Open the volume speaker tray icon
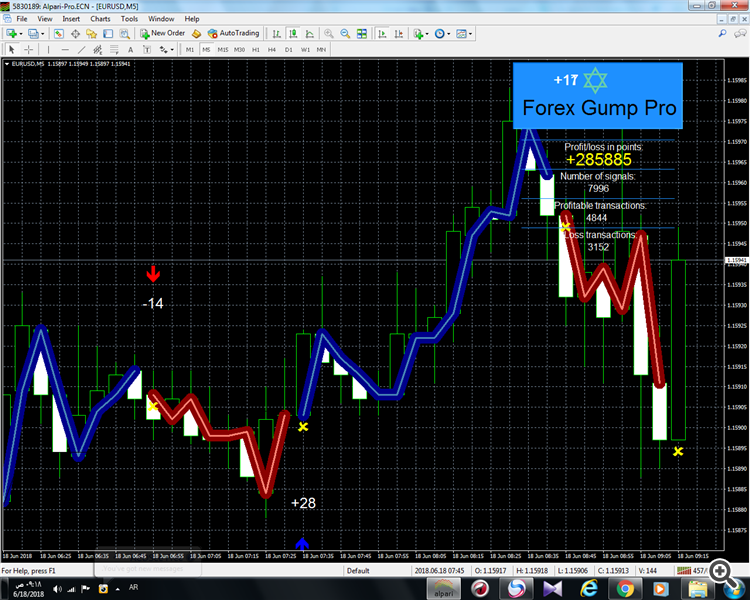Screen dimensions: 750x600 57,589
